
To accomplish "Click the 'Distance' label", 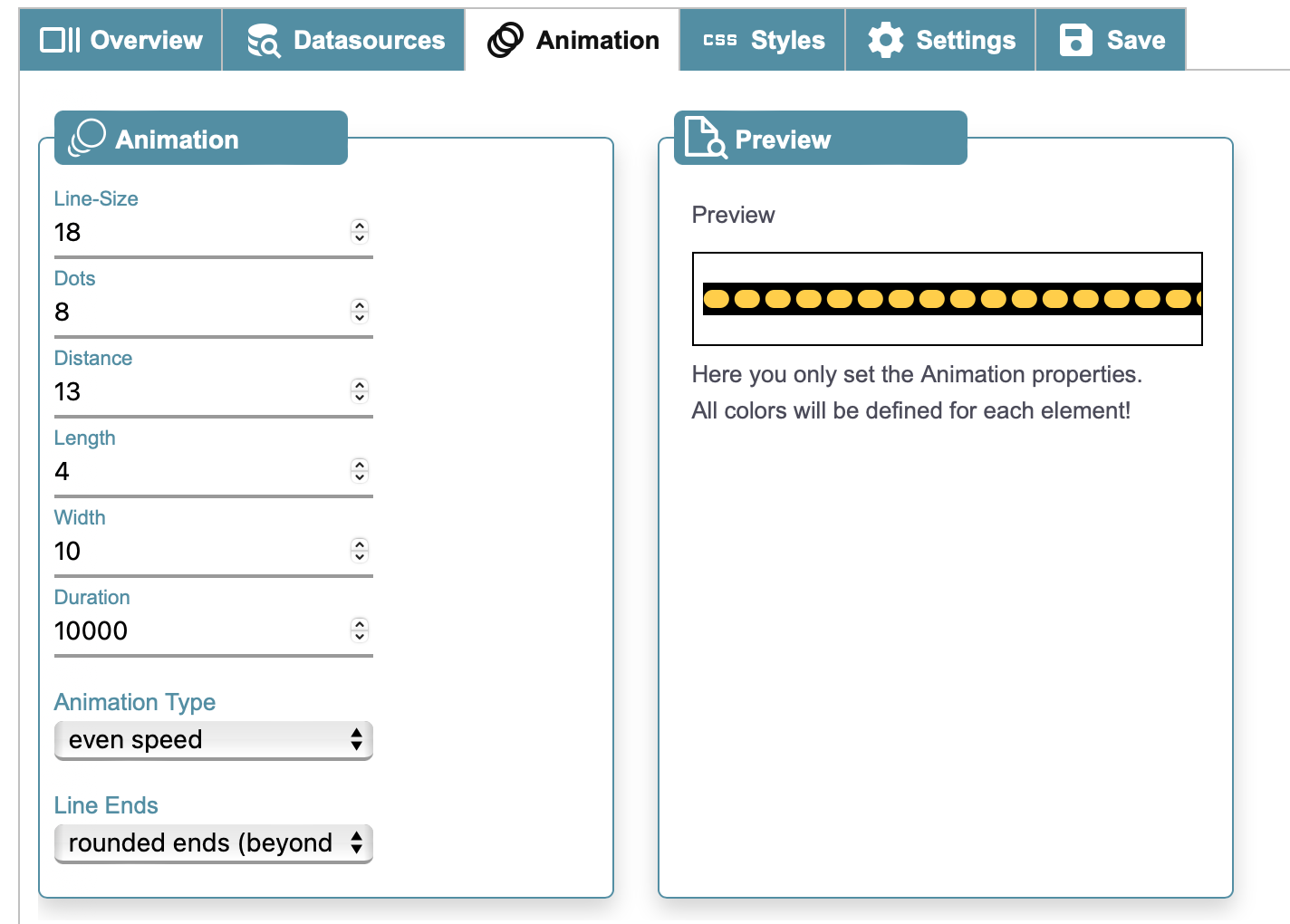I will (x=93, y=358).
